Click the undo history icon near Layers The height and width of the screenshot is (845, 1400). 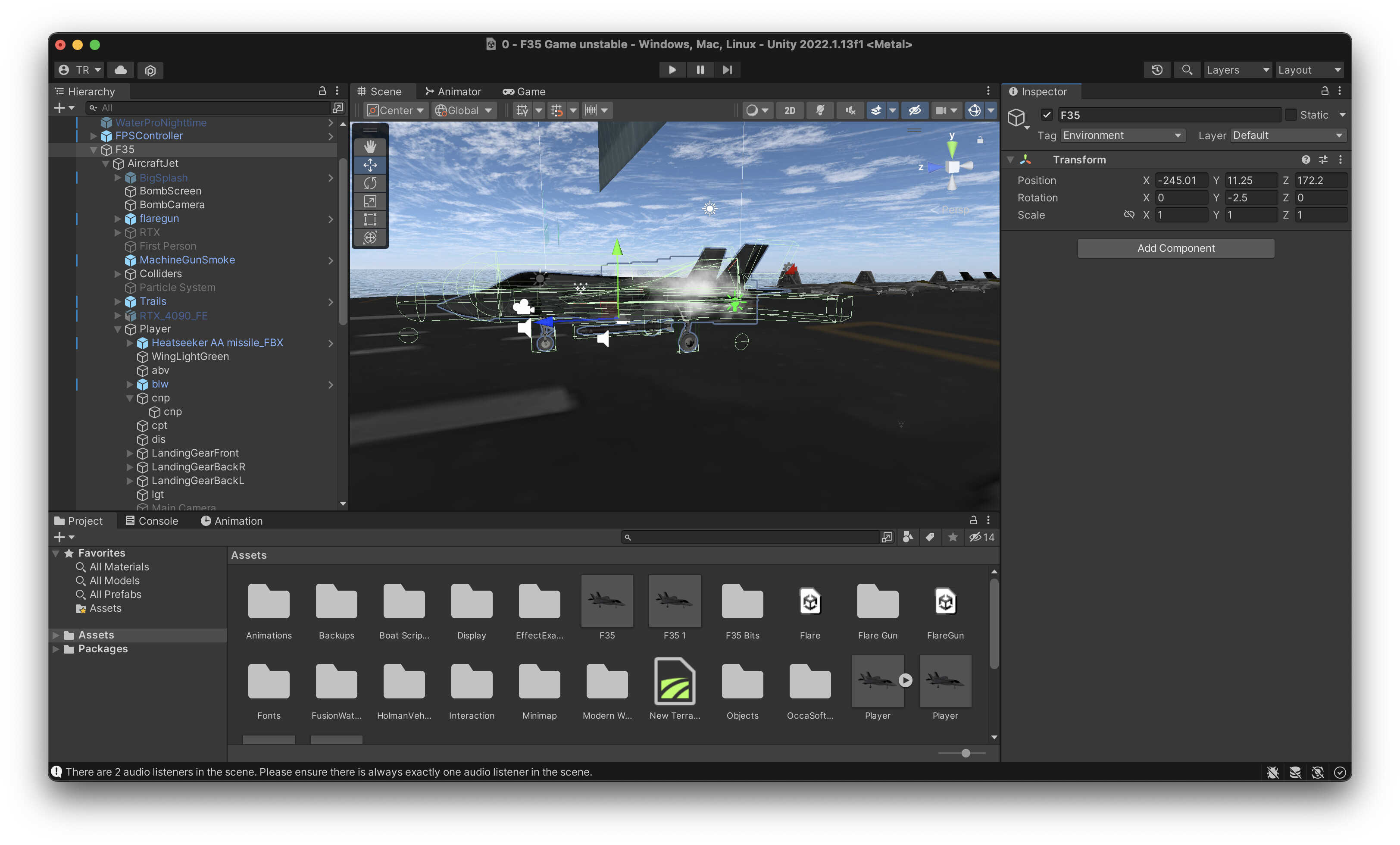1158,69
